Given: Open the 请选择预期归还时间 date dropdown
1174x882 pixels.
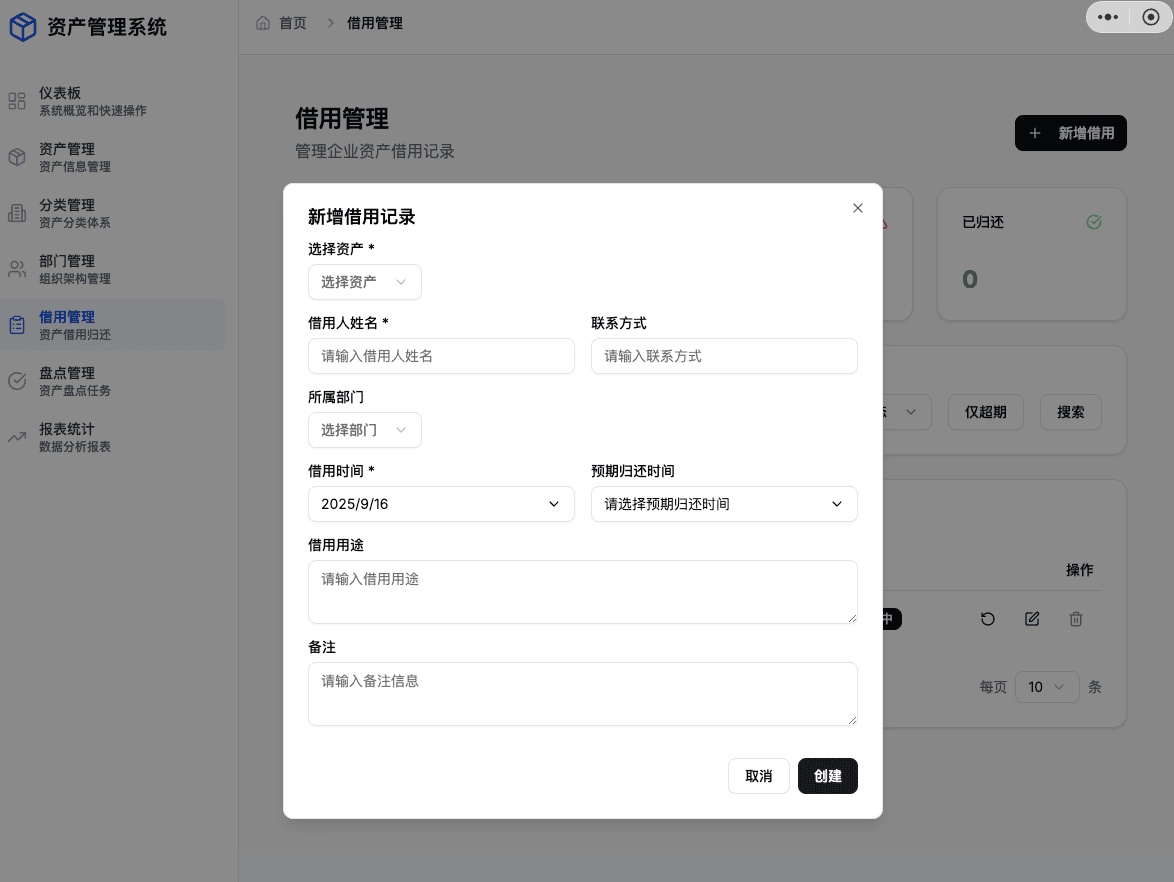Looking at the screenshot, I should pos(724,504).
